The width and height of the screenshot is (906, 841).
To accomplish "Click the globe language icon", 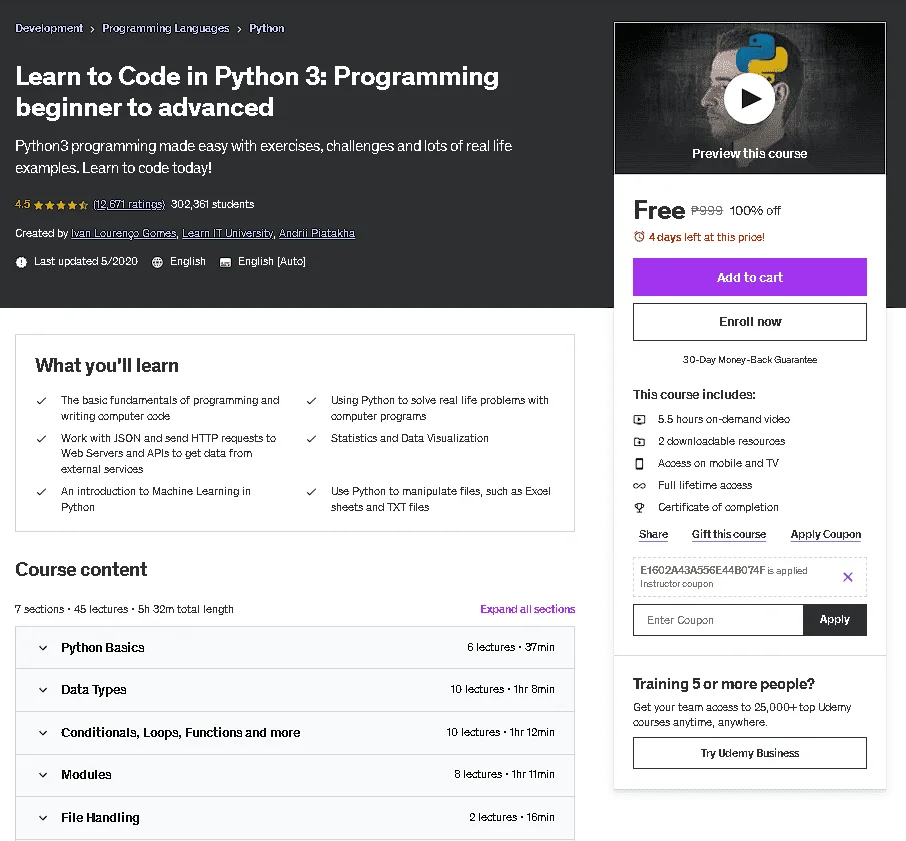I will point(157,262).
